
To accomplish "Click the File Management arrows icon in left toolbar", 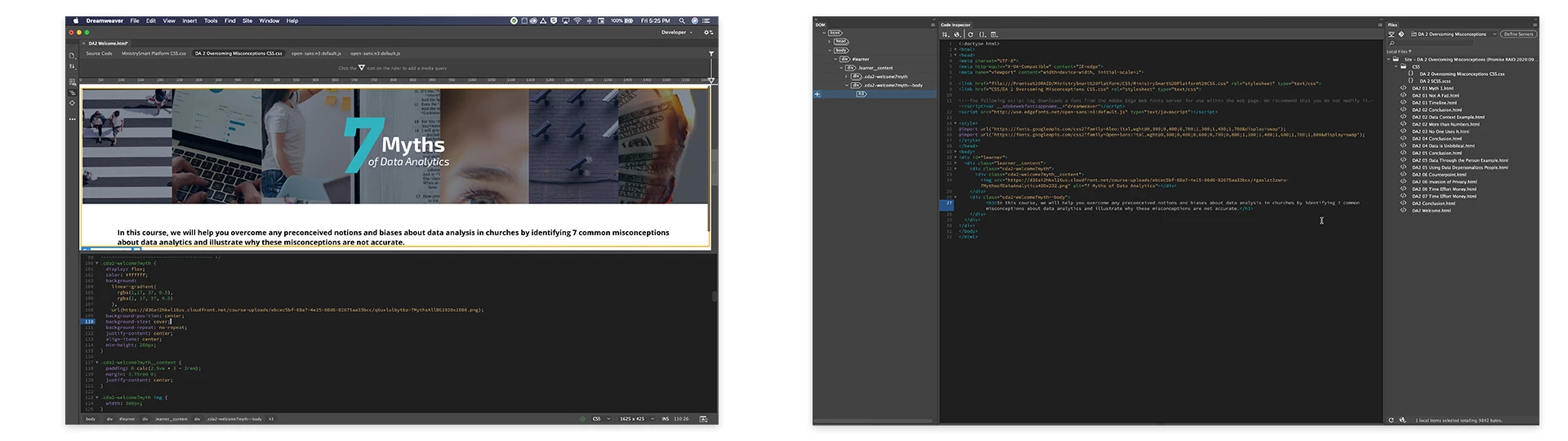I will [x=72, y=67].
